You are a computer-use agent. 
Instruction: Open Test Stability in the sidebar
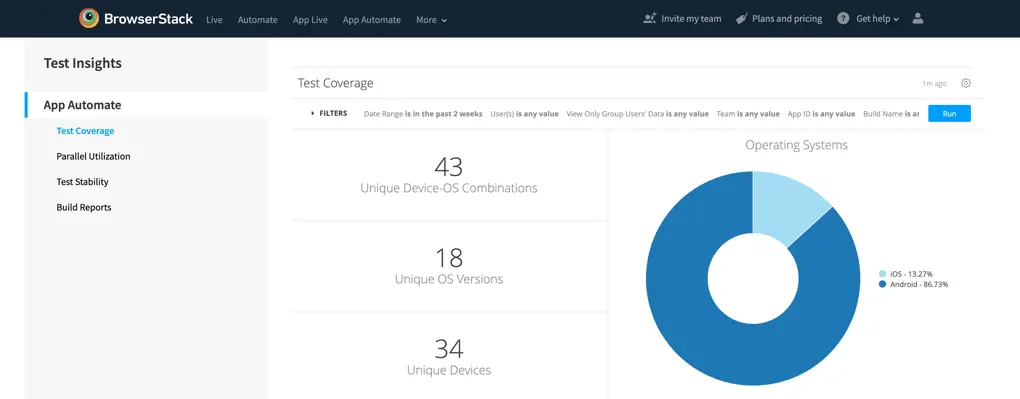tap(82, 182)
